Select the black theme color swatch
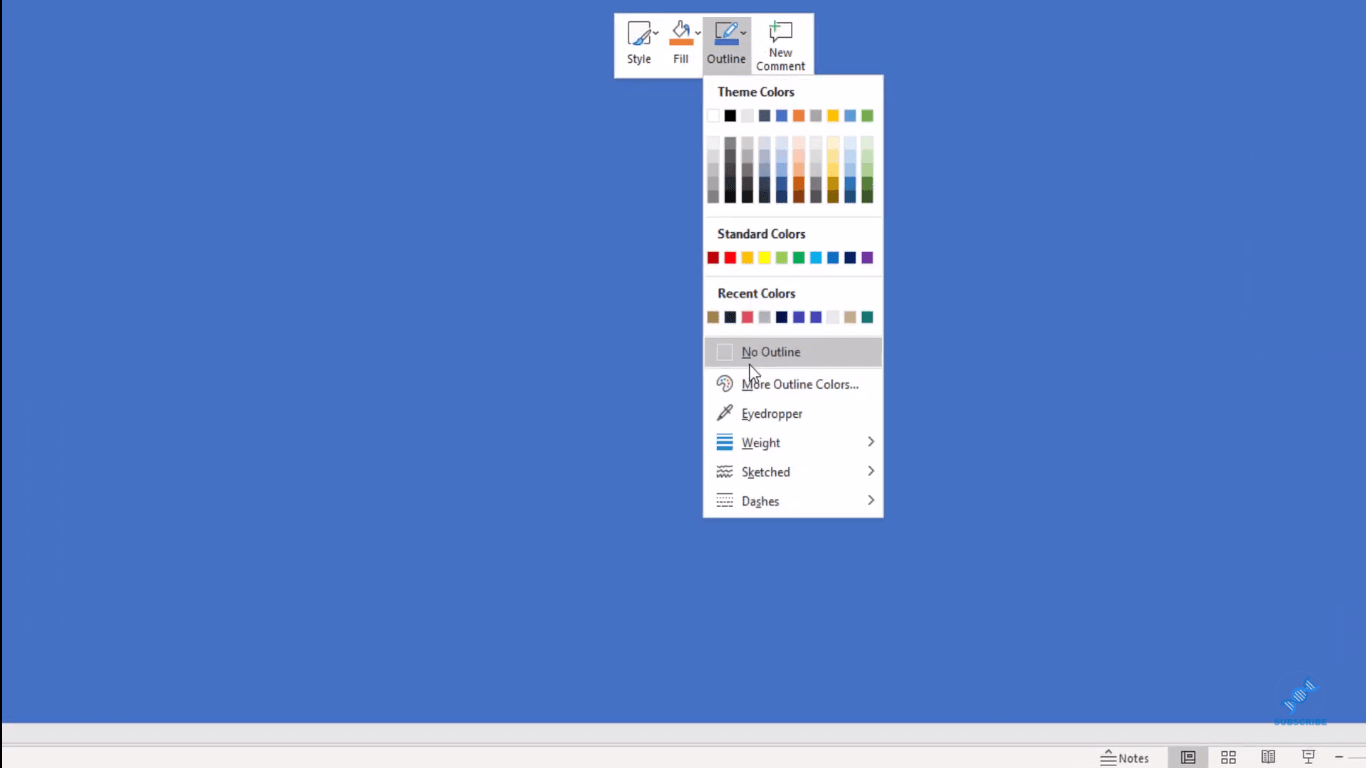The width and height of the screenshot is (1366, 768). 730,116
